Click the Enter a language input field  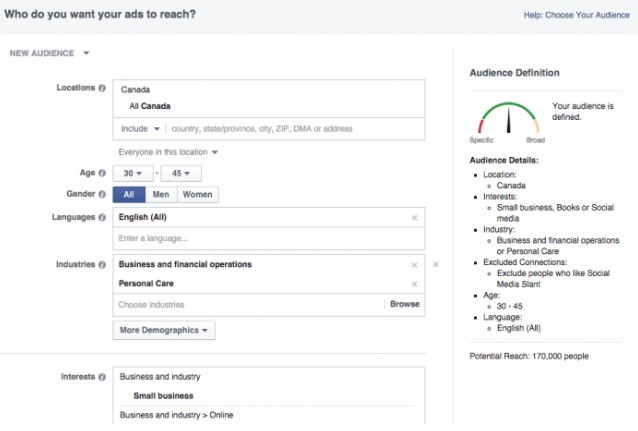pyautogui.click(x=260, y=238)
